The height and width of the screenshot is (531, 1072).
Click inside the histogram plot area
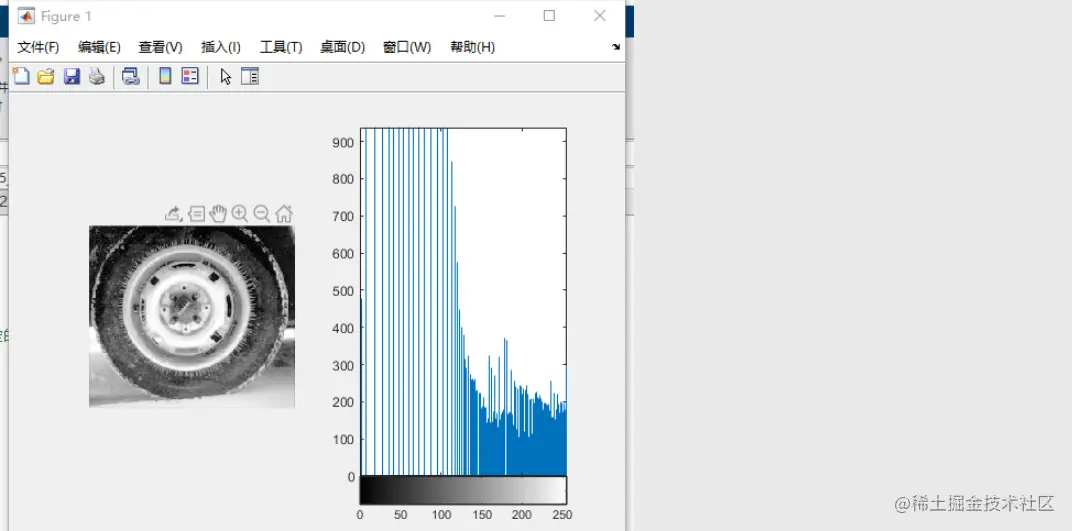click(463, 301)
